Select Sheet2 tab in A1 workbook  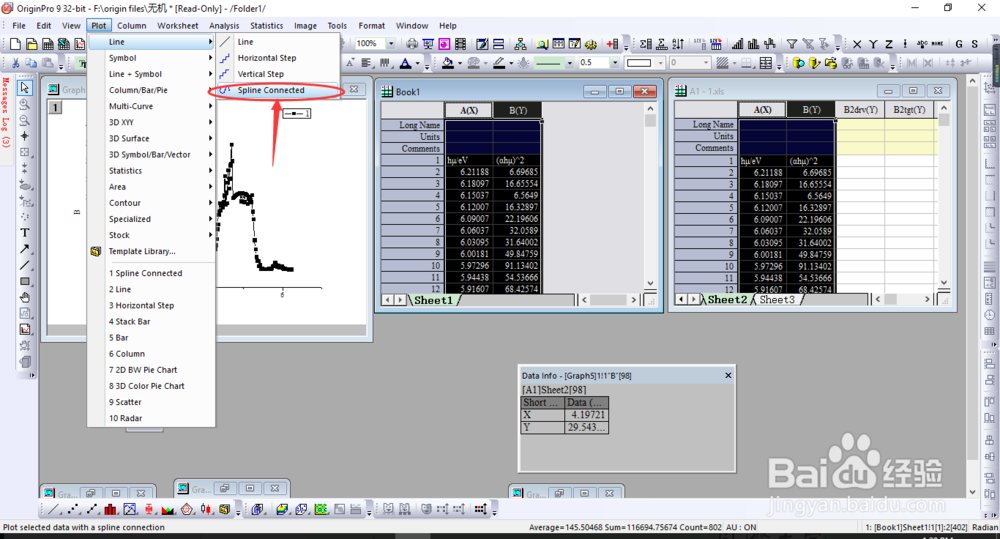click(727, 299)
